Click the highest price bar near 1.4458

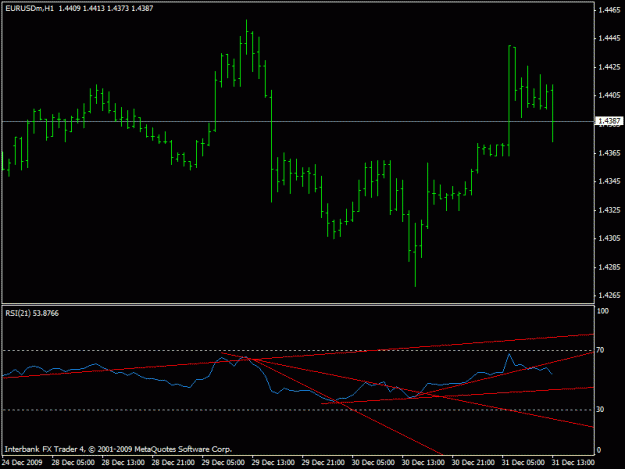point(246,37)
